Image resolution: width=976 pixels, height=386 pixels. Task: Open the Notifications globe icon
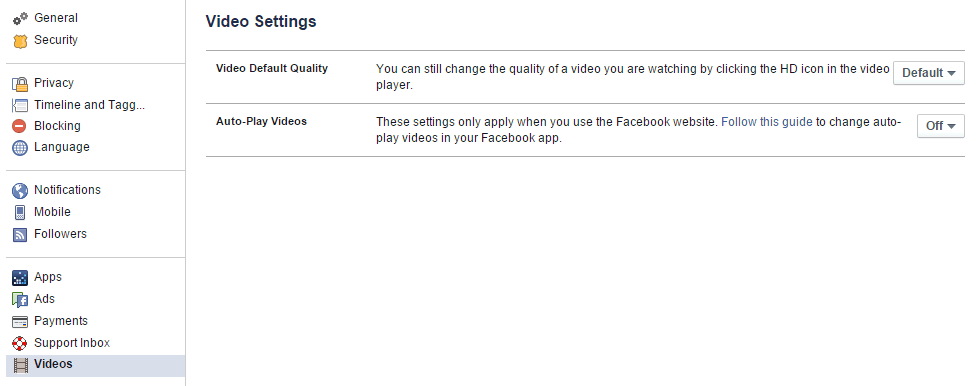tap(20, 191)
